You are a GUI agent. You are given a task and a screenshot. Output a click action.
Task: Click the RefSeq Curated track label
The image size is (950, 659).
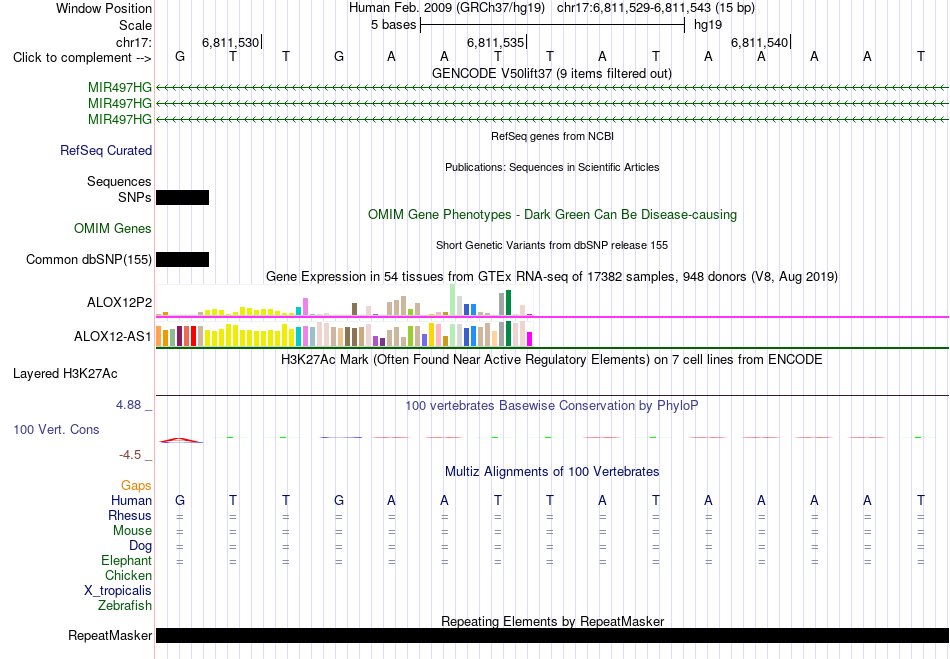click(x=106, y=150)
